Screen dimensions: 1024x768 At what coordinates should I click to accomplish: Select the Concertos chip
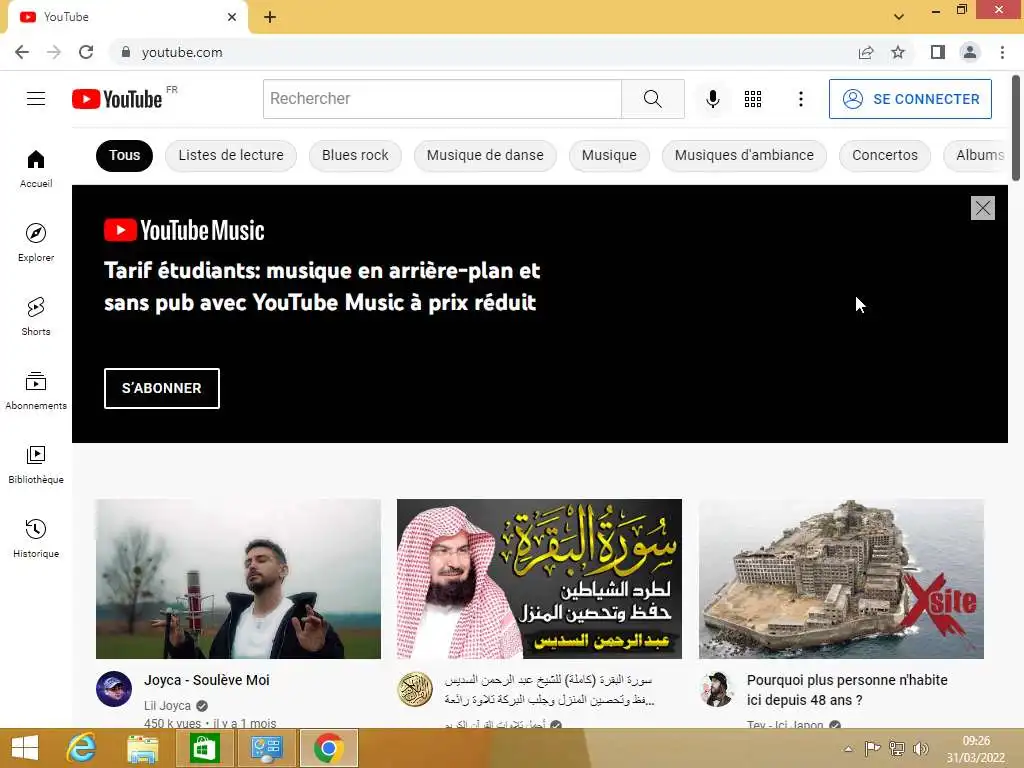click(x=884, y=155)
